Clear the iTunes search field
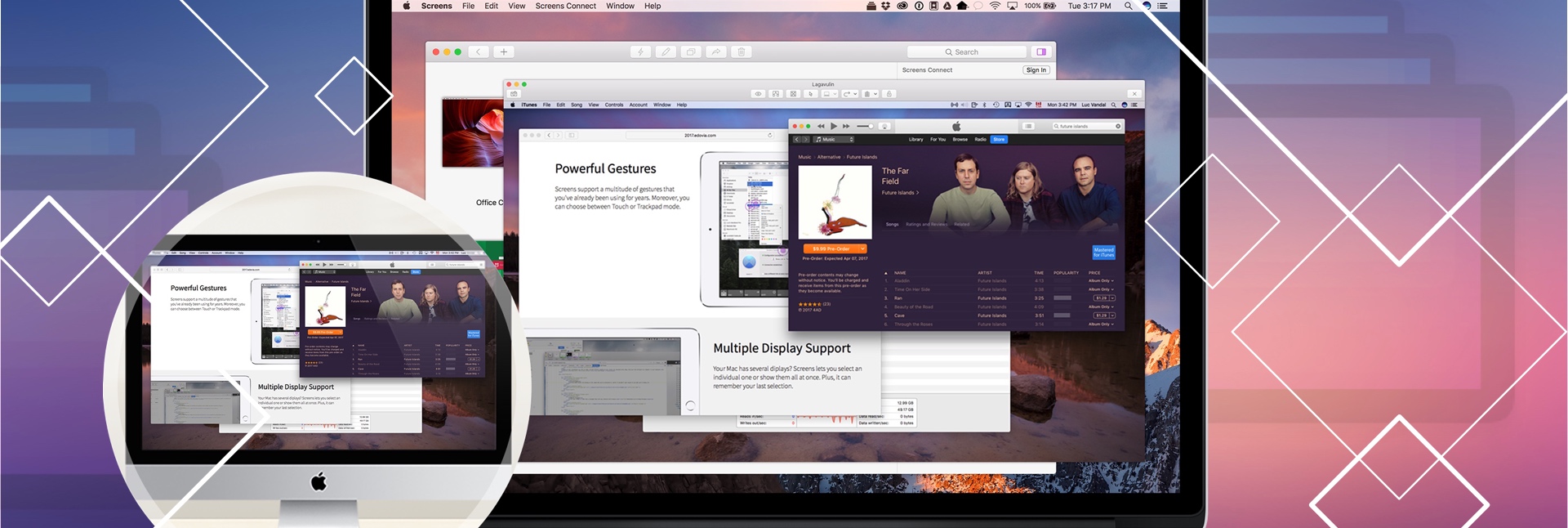The image size is (1568, 528). (1118, 126)
